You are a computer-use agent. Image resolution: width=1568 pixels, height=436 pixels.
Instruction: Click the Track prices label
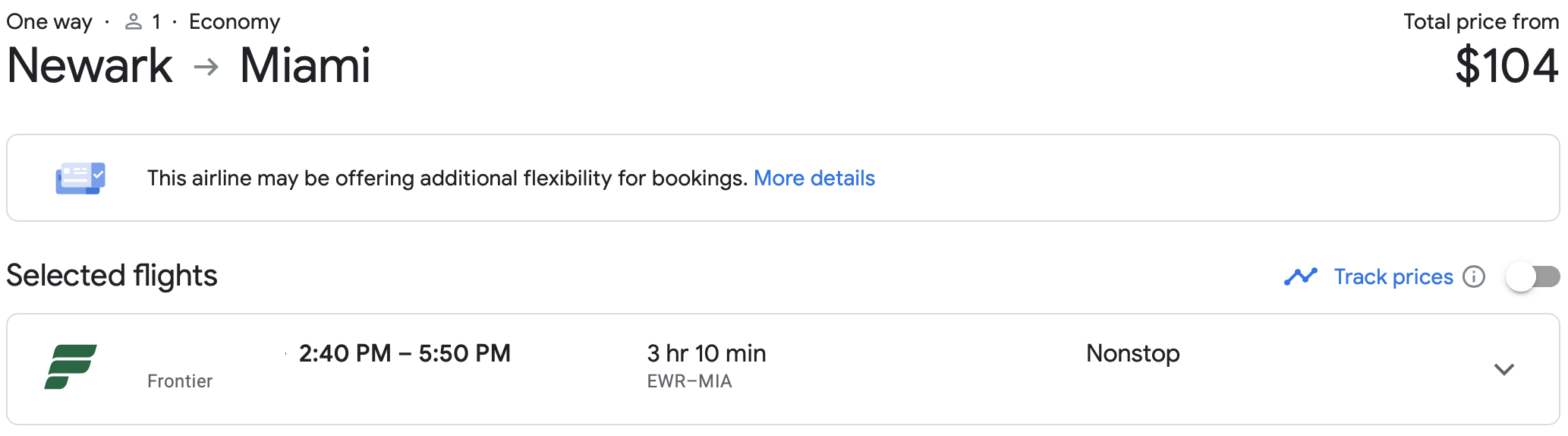(x=1393, y=276)
